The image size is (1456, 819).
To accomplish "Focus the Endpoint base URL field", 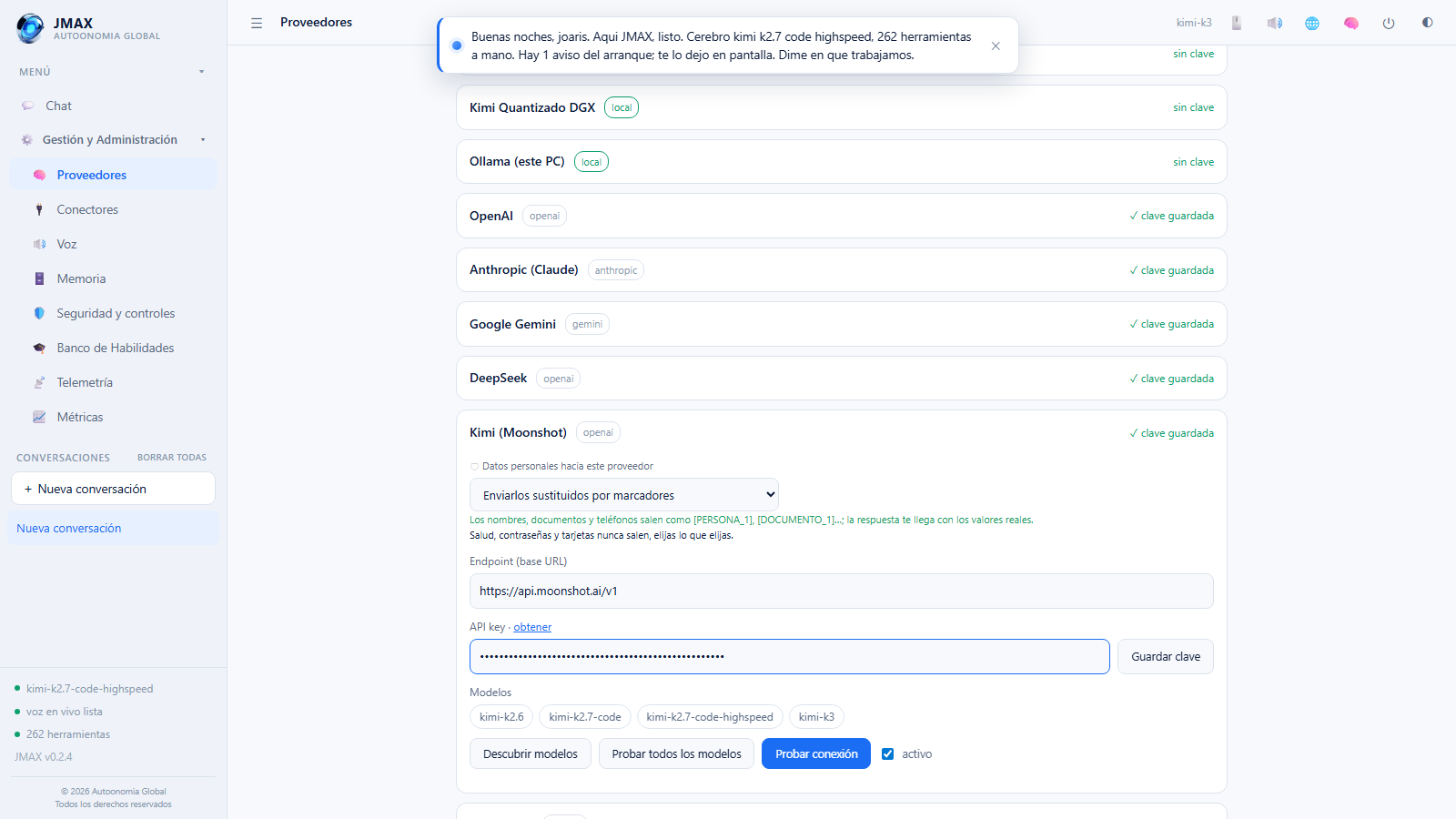I will click(842, 591).
